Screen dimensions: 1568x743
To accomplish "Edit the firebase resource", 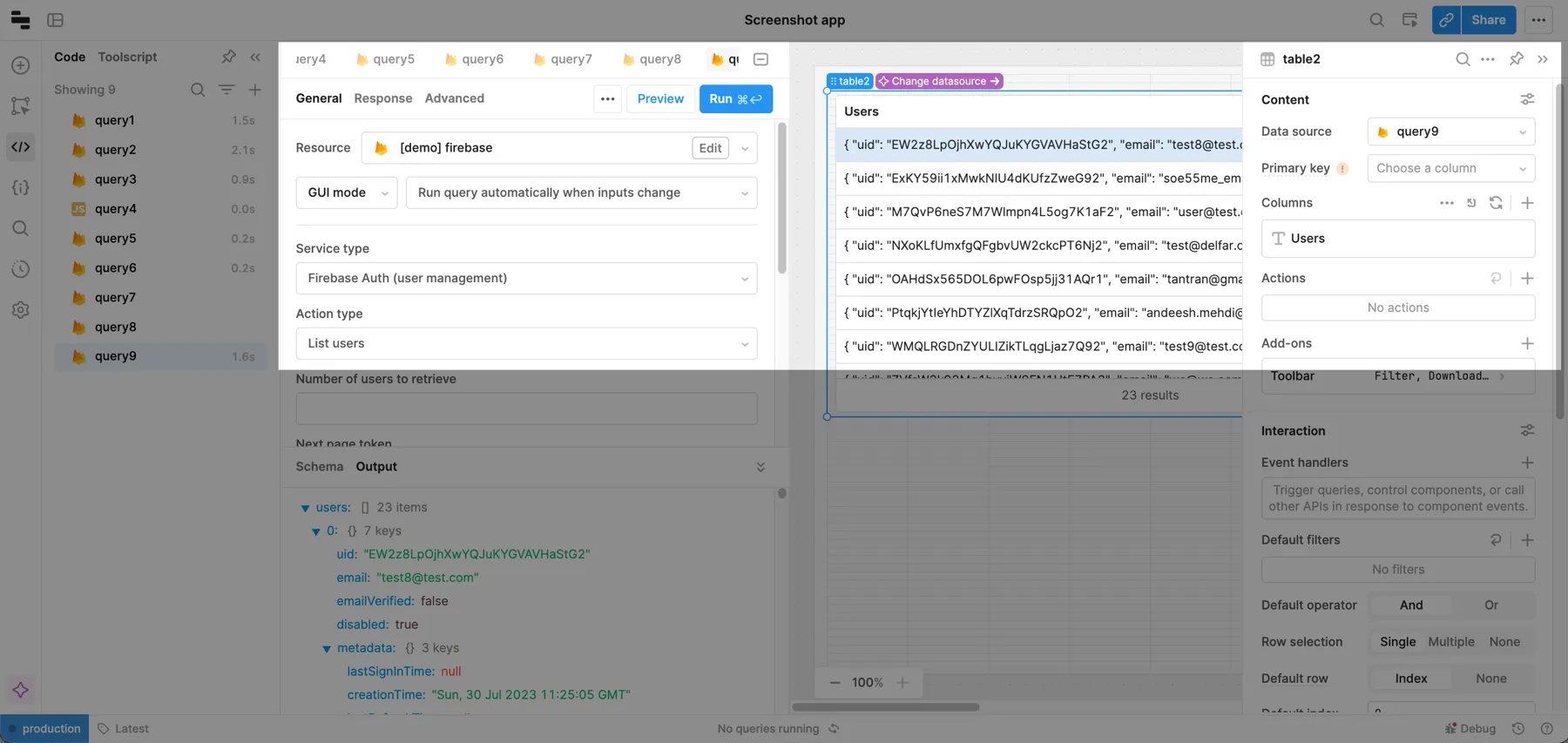I will 710,148.
